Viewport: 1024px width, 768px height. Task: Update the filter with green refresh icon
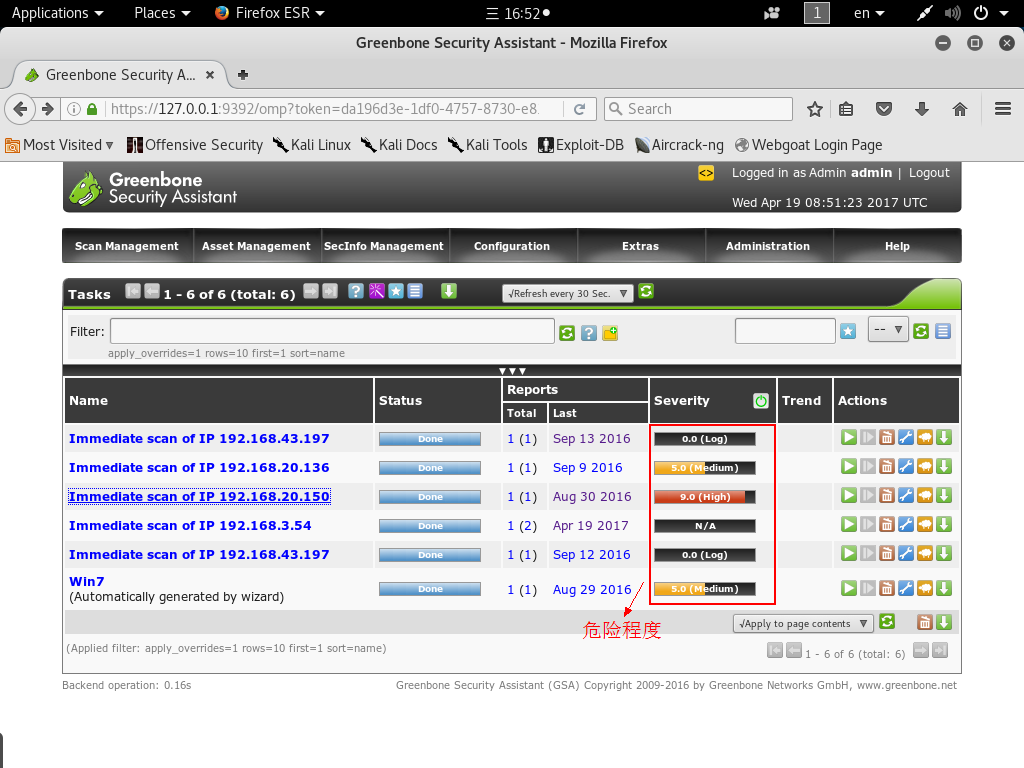pos(567,333)
